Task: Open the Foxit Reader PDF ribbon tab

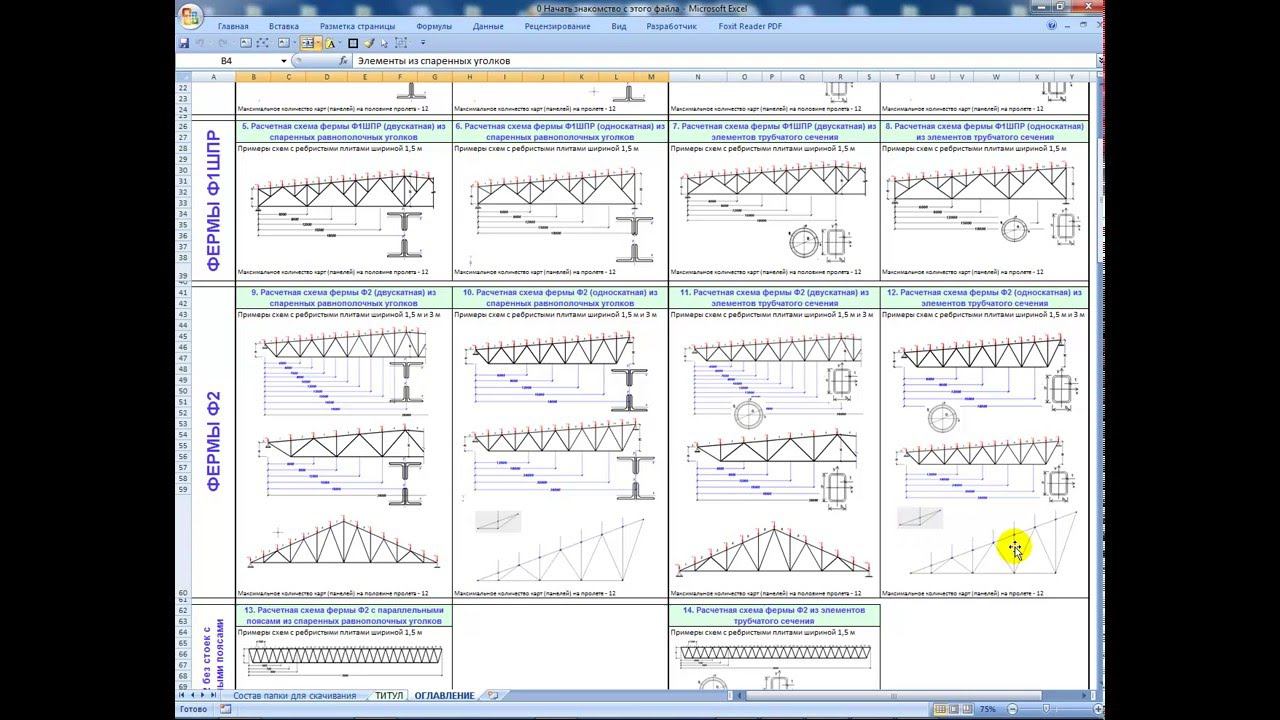Action: point(749,26)
